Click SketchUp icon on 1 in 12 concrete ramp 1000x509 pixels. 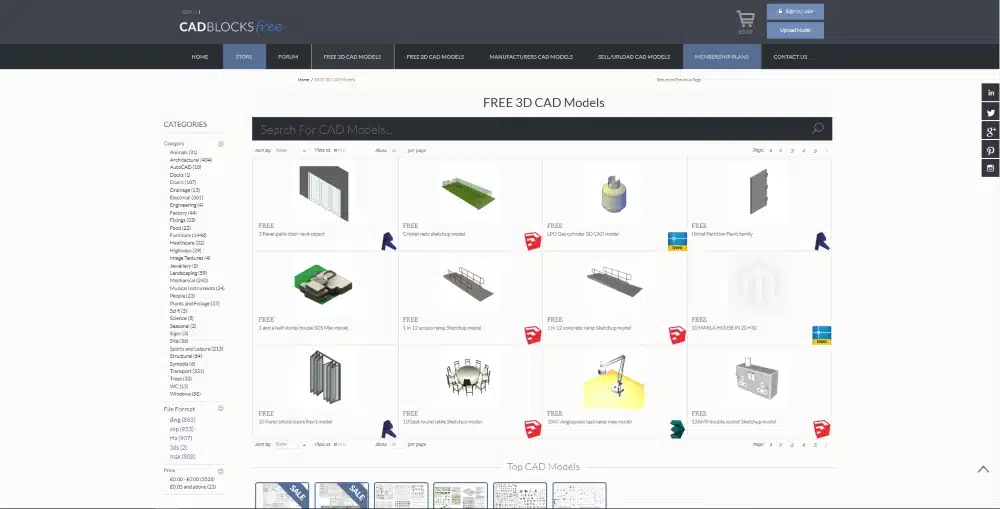click(x=677, y=335)
